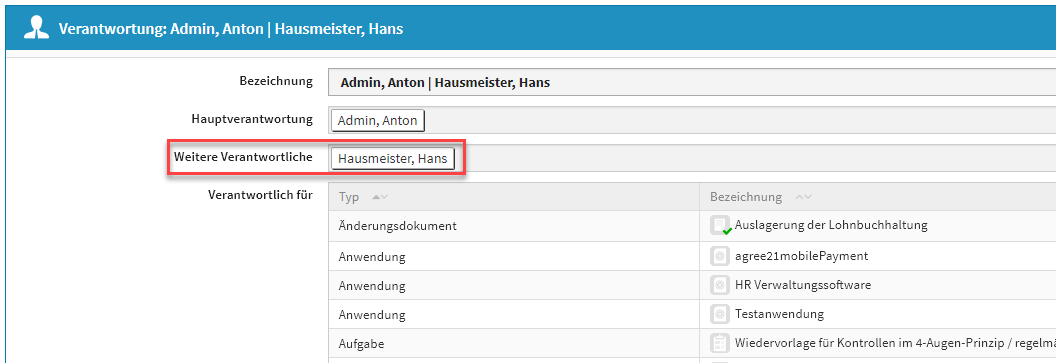Viewport: 1056px width, 363px height.
Task: Click the document icon beside Auslagerung der Lohnbuchhaltung
Action: [x=721, y=226]
